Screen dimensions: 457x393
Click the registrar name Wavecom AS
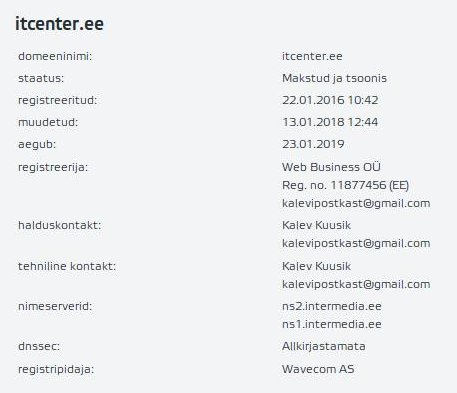[x=318, y=369]
